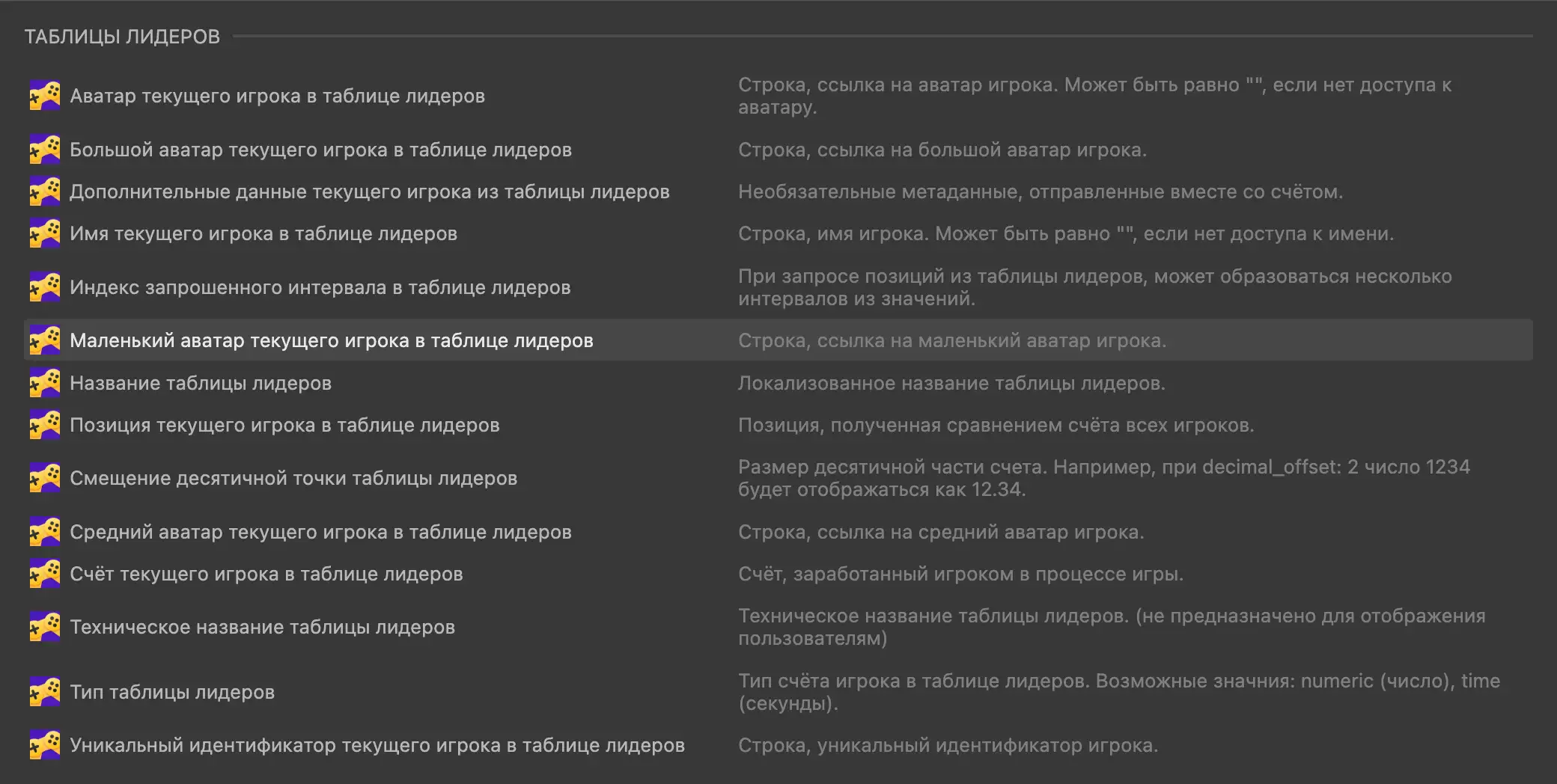This screenshot has height=784, width=1557.
Task: Choose "Счёт текущего игрока в таблице лидеров"
Action: 266,574
